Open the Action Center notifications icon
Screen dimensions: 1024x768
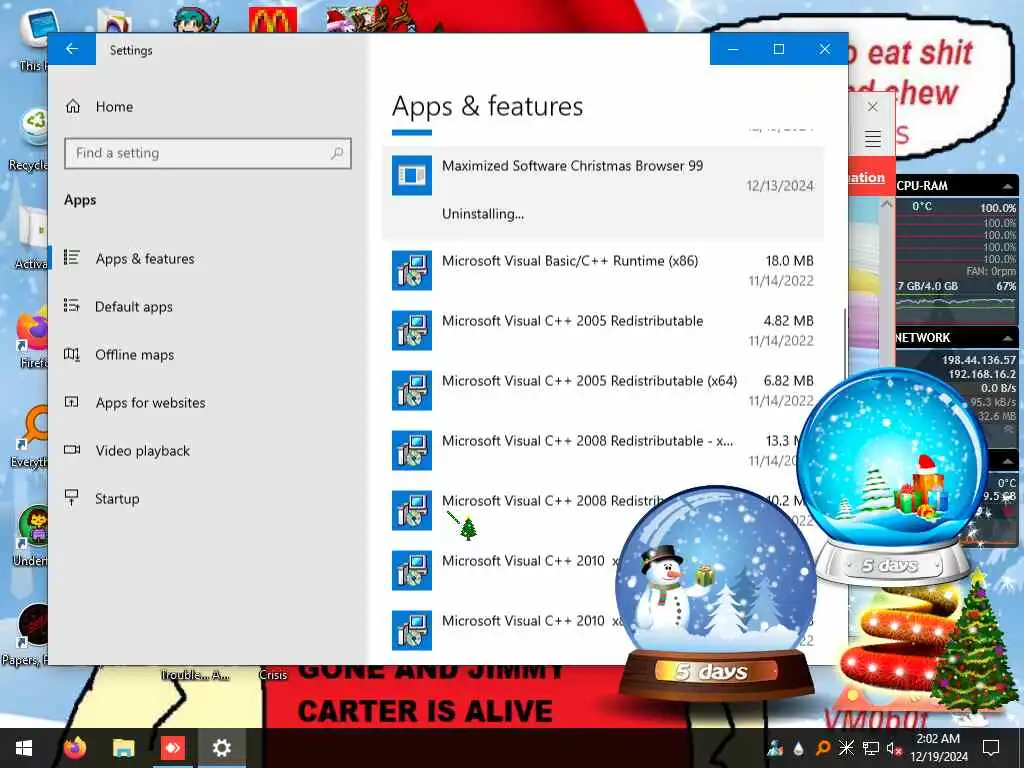(x=991, y=748)
